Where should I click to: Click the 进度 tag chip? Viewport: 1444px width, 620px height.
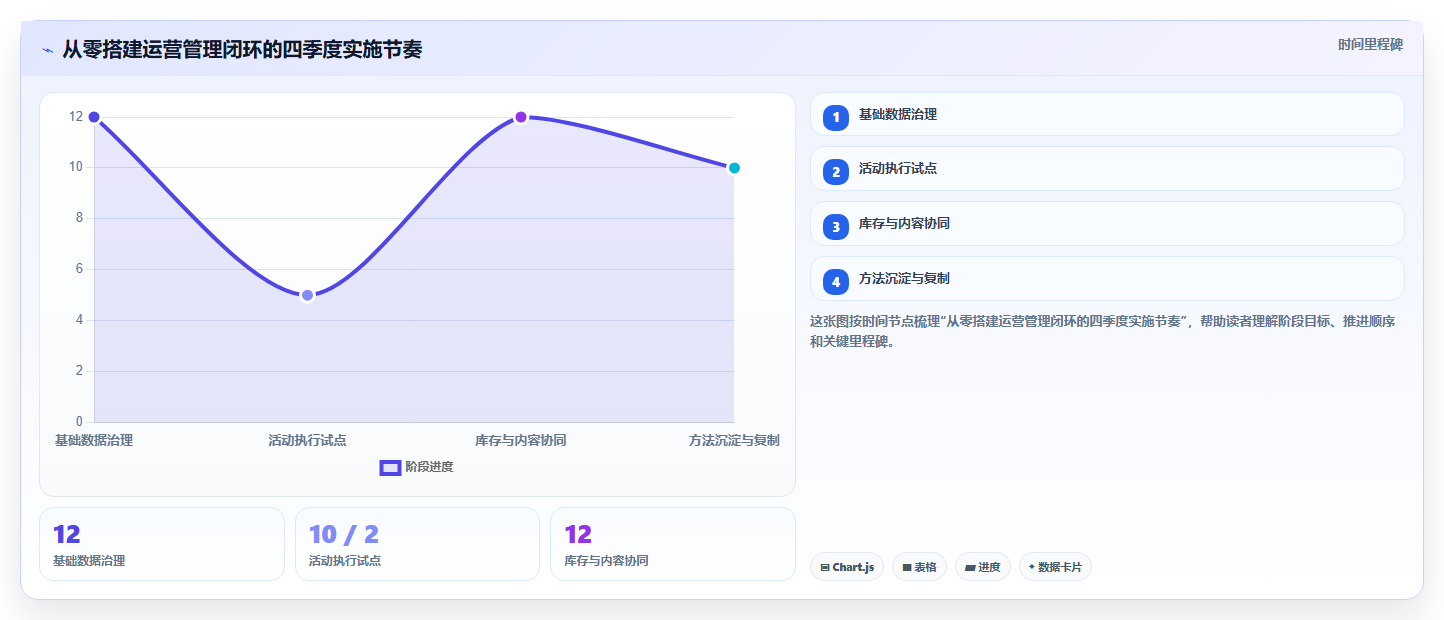tap(983, 567)
